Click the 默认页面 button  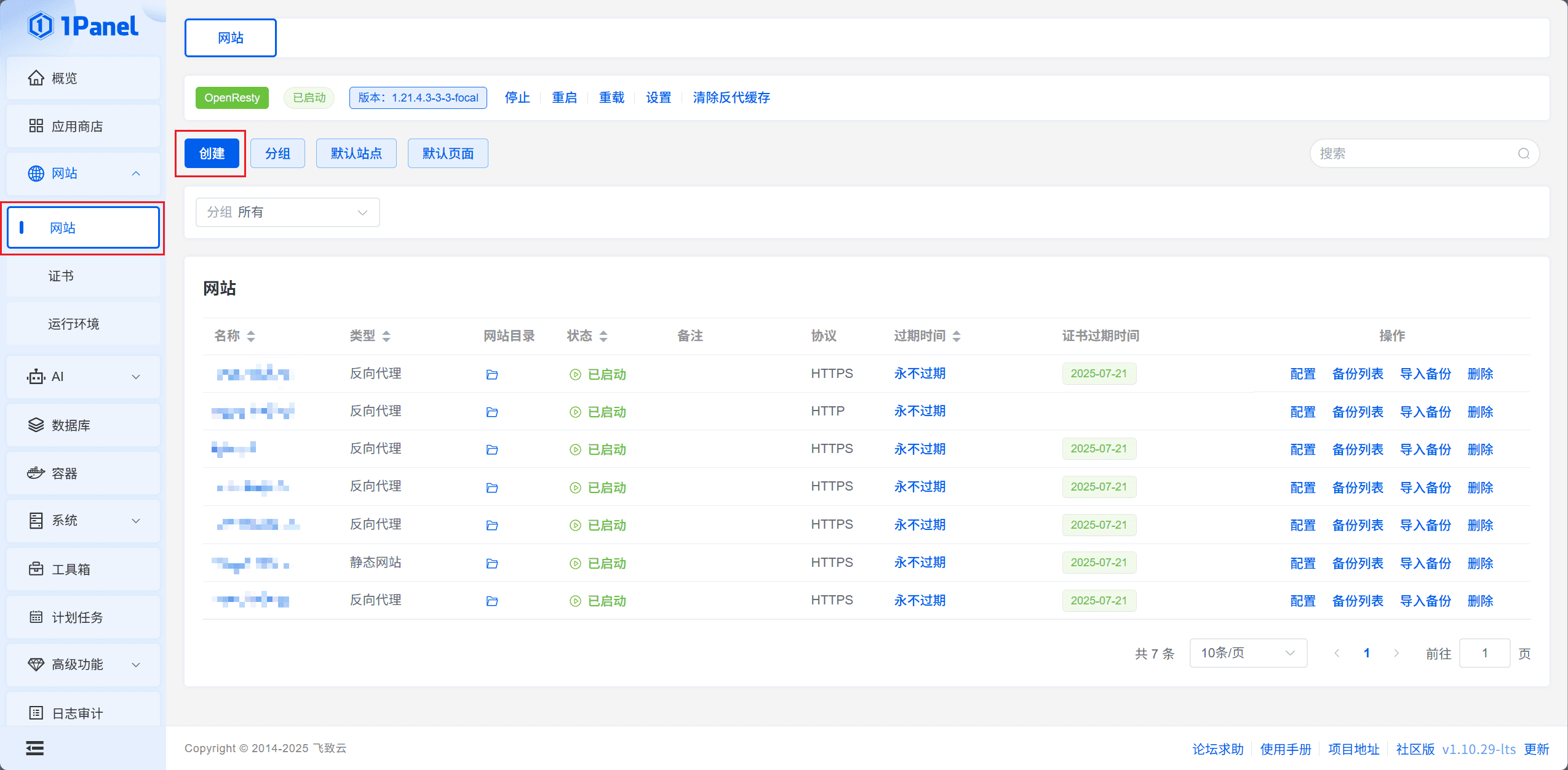coord(448,153)
